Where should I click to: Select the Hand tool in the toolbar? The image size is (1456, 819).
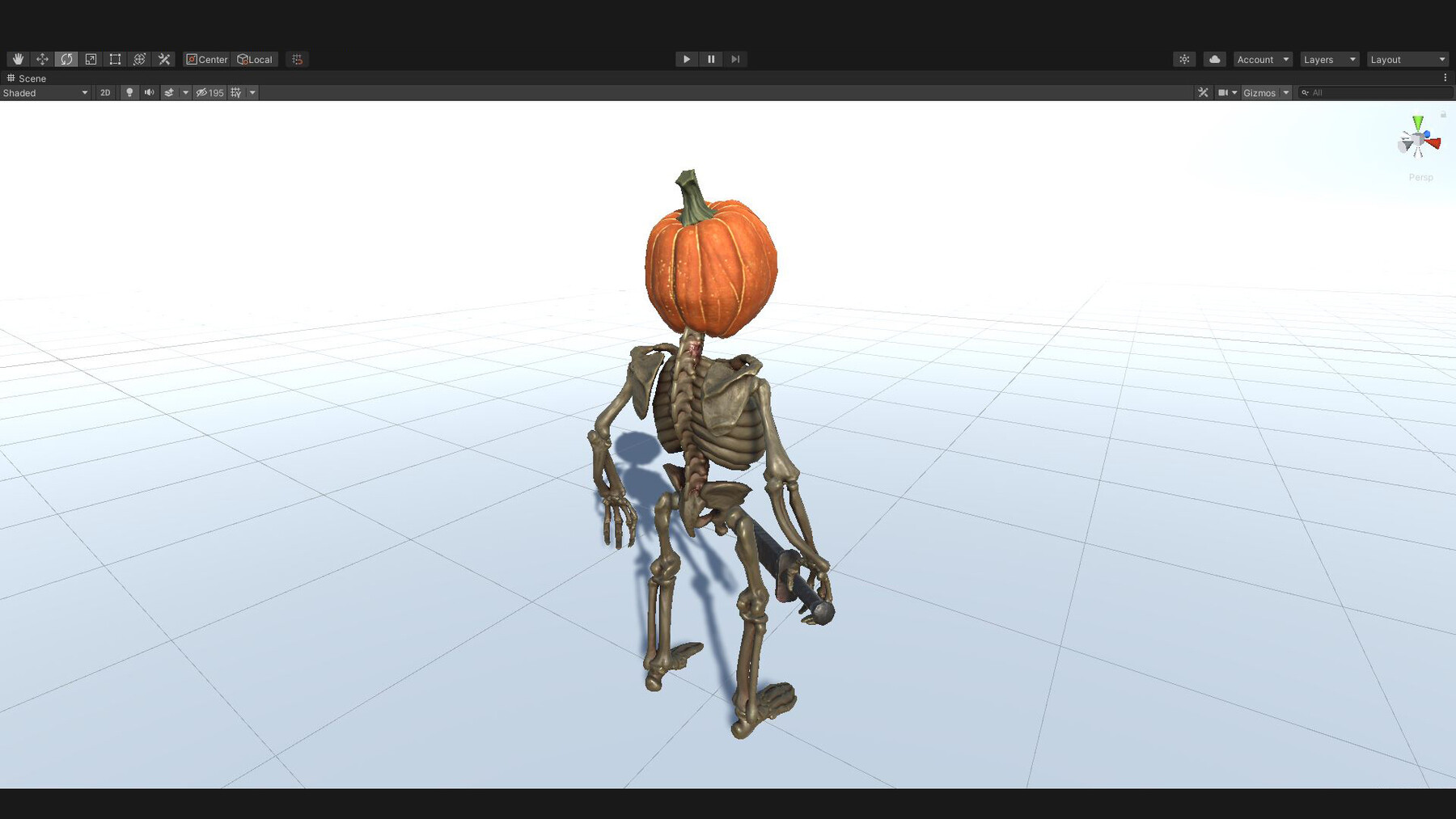point(18,58)
